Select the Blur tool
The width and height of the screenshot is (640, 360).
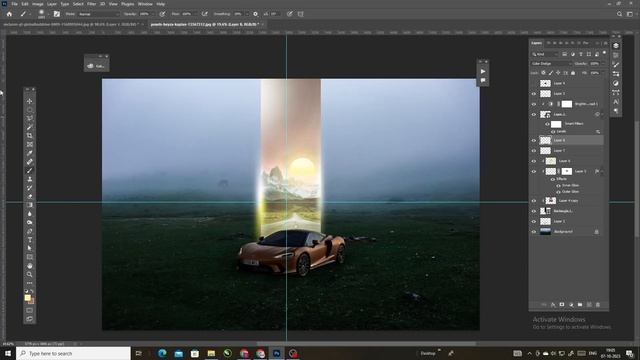(x=29, y=214)
